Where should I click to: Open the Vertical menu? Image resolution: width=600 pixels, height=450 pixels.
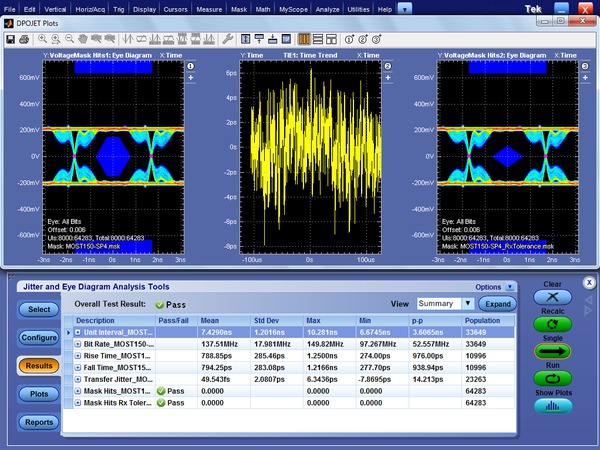pos(55,9)
